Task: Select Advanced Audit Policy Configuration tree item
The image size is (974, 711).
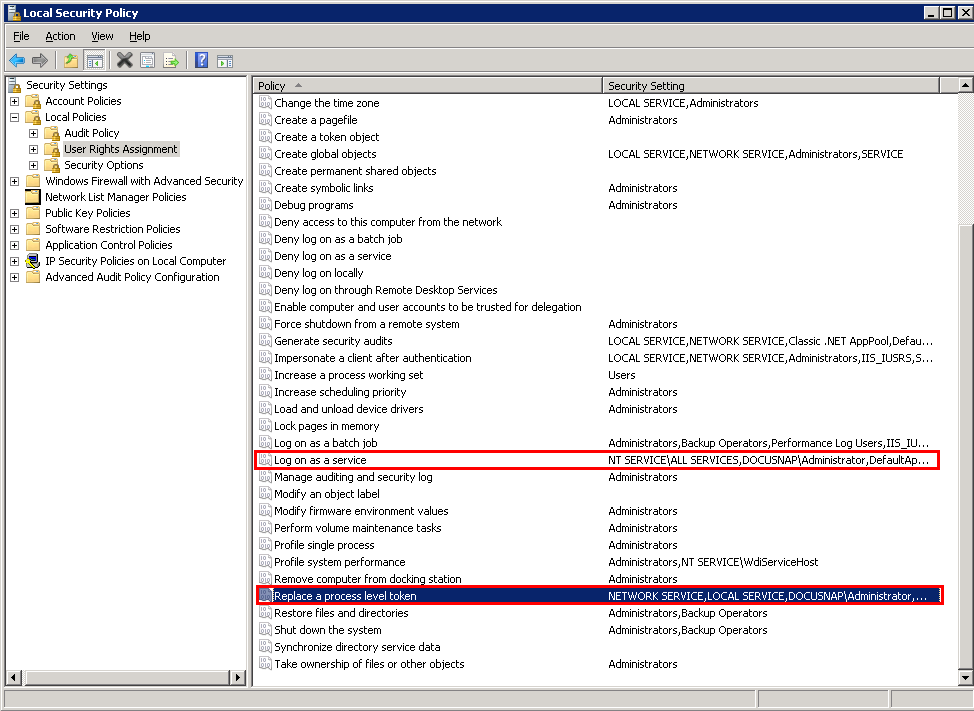Action: tap(132, 277)
